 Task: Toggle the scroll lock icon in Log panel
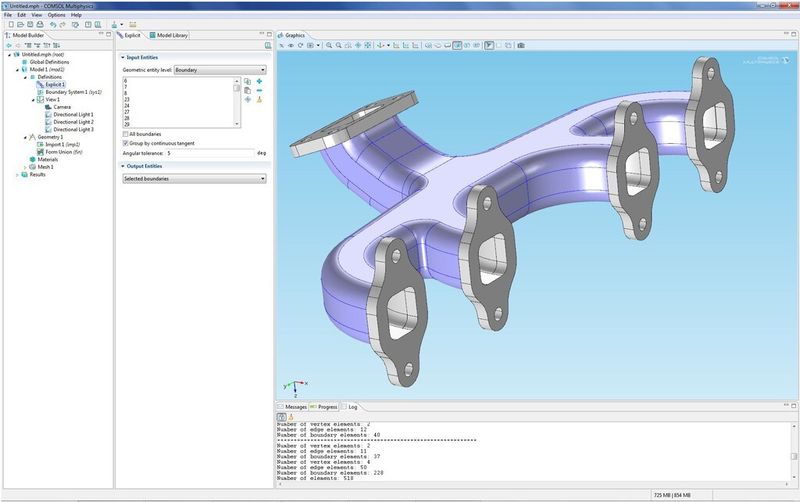[x=282, y=417]
